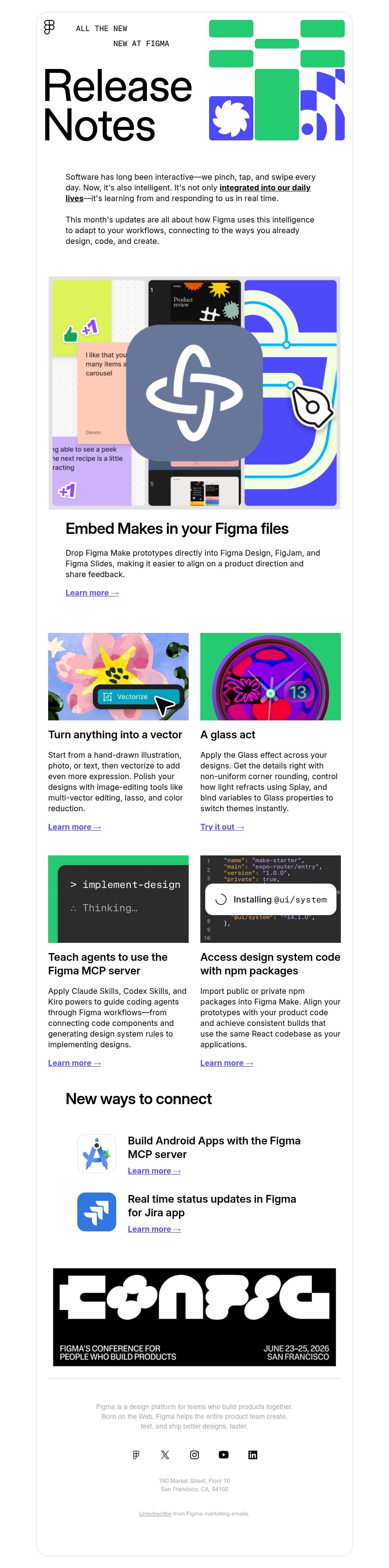The height and width of the screenshot is (1568, 389).
Task: Open the Figma footer social icon
Action: [x=136, y=1454]
